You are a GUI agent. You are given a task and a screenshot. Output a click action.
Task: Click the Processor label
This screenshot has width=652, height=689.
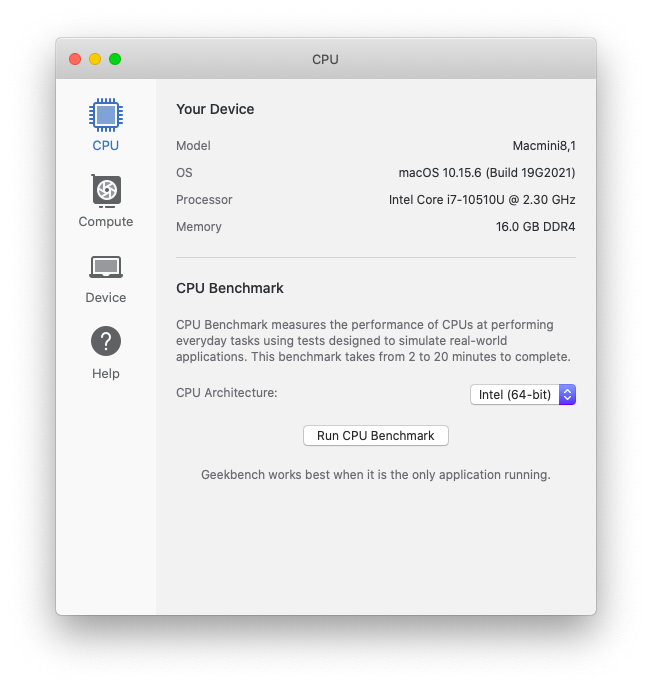(x=204, y=200)
